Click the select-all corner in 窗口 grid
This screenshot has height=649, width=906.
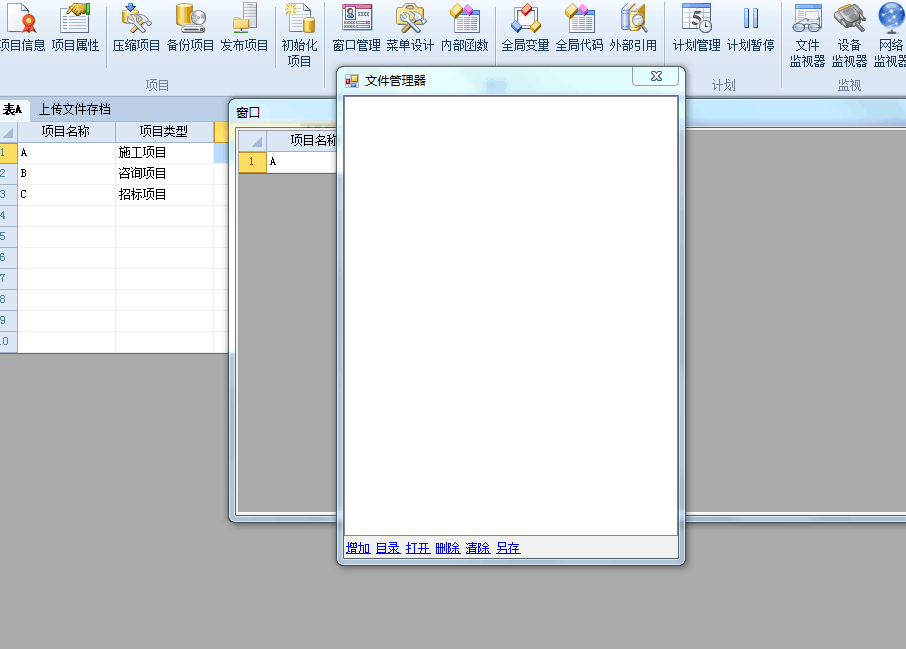coord(253,140)
